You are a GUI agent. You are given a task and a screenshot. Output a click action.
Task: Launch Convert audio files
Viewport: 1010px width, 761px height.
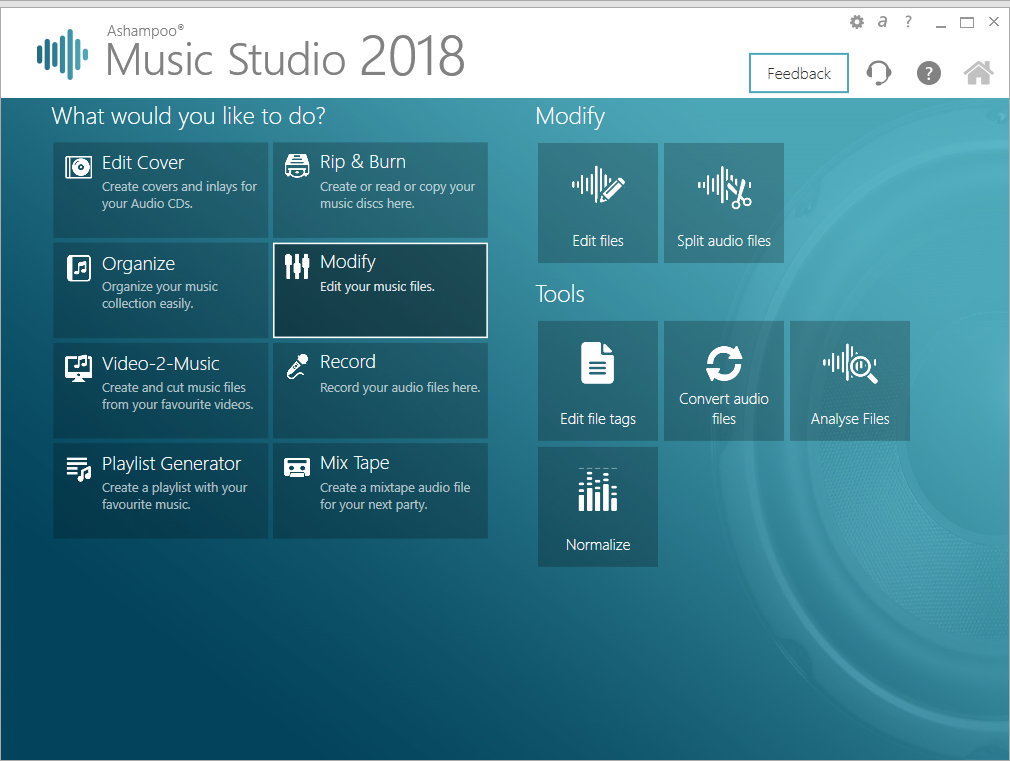click(x=723, y=380)
